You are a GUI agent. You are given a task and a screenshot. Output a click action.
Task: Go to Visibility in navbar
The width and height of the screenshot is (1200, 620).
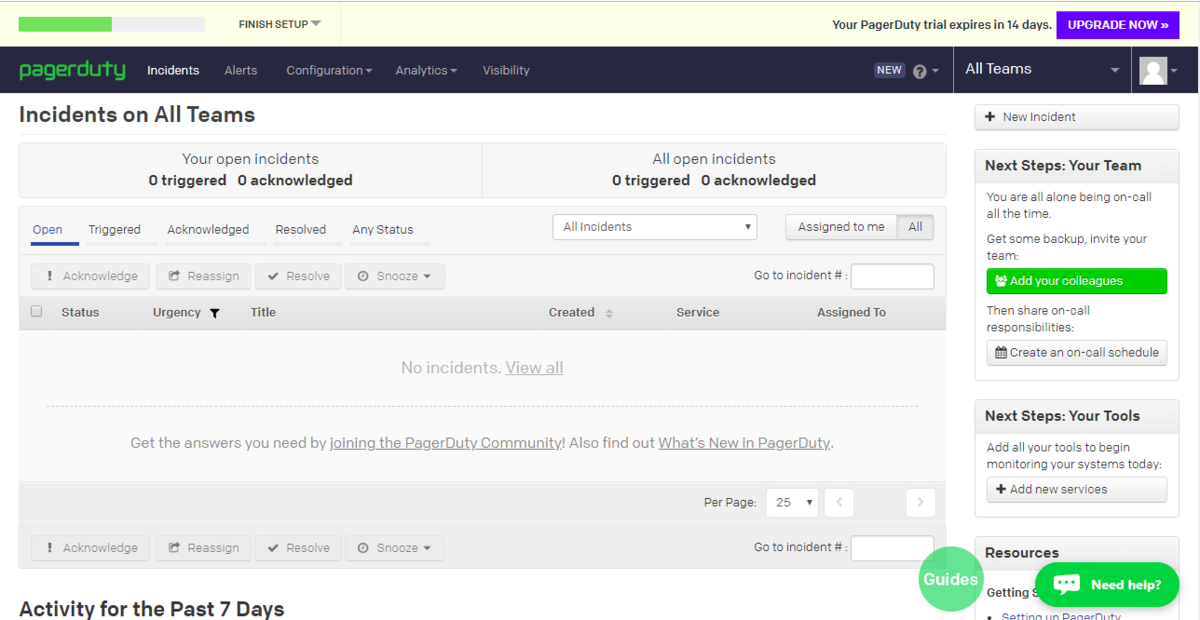tap(506, 70)
